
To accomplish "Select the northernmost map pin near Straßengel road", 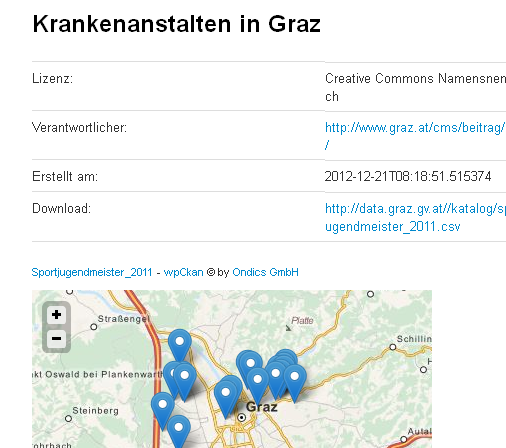I will click(180, 345).
